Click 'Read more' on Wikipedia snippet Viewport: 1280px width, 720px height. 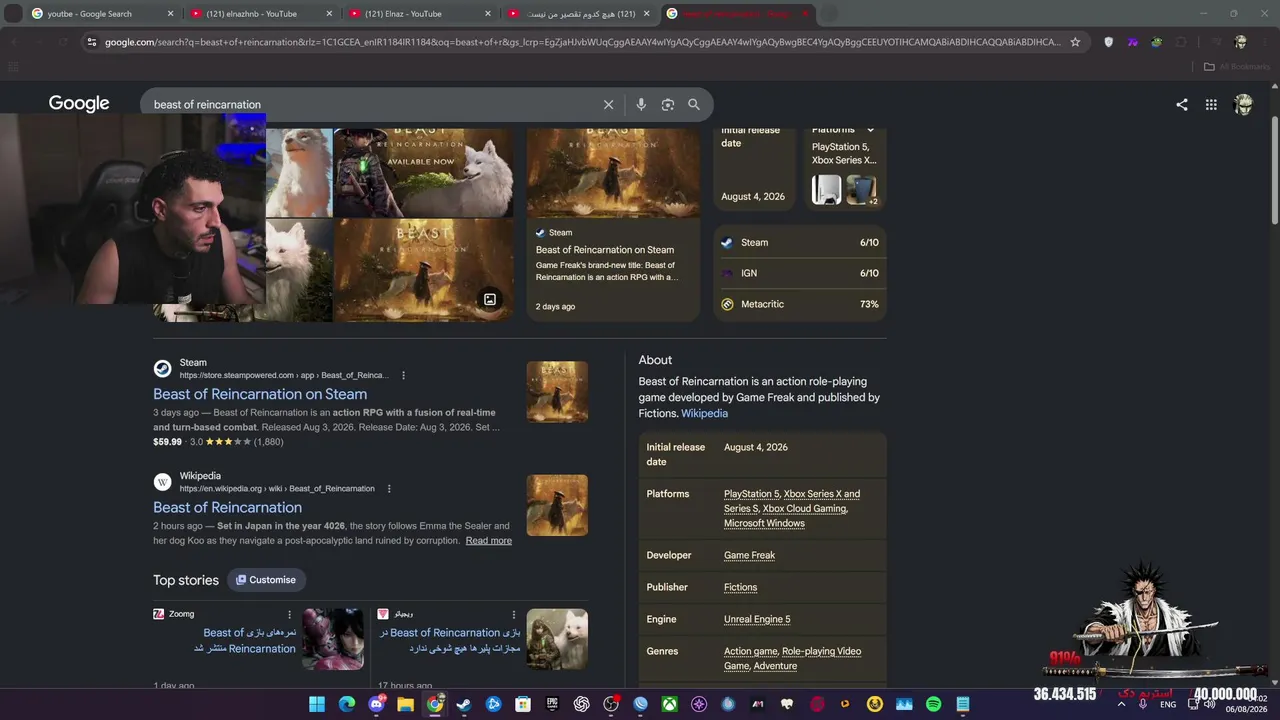(488, 541)
